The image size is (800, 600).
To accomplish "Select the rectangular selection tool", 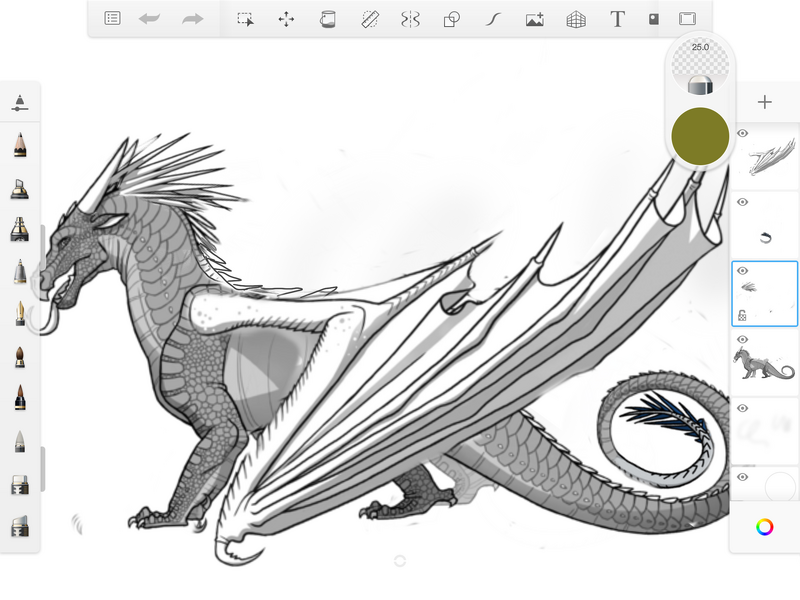I will point(245,19).
